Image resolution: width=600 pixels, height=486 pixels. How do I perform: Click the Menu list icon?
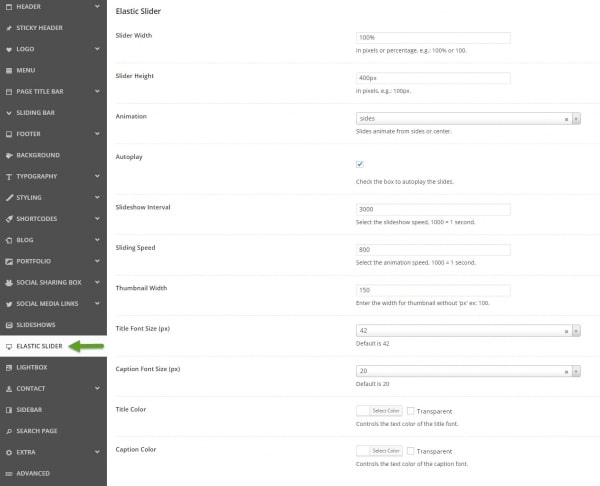(9, 70)
